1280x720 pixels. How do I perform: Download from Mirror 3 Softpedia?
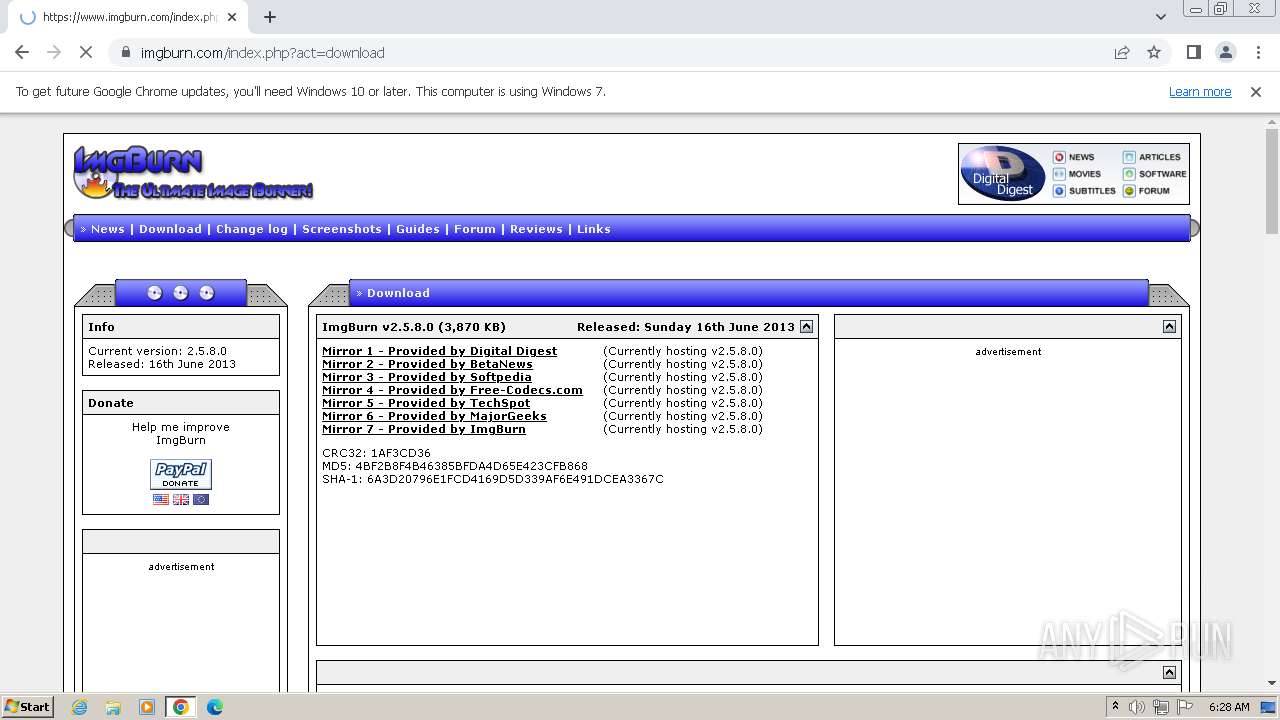427,377
